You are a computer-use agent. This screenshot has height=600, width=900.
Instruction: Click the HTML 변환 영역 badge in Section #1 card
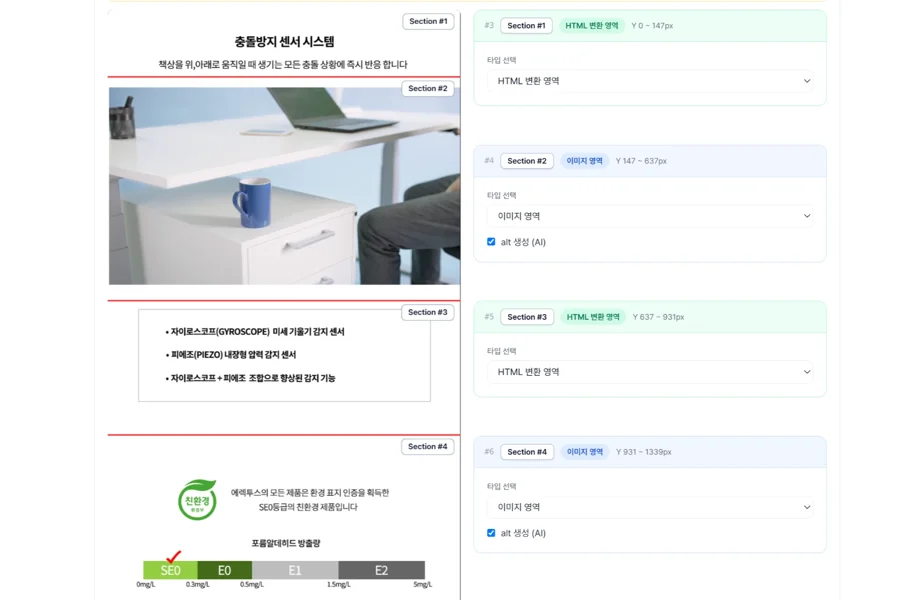point(592,26)
